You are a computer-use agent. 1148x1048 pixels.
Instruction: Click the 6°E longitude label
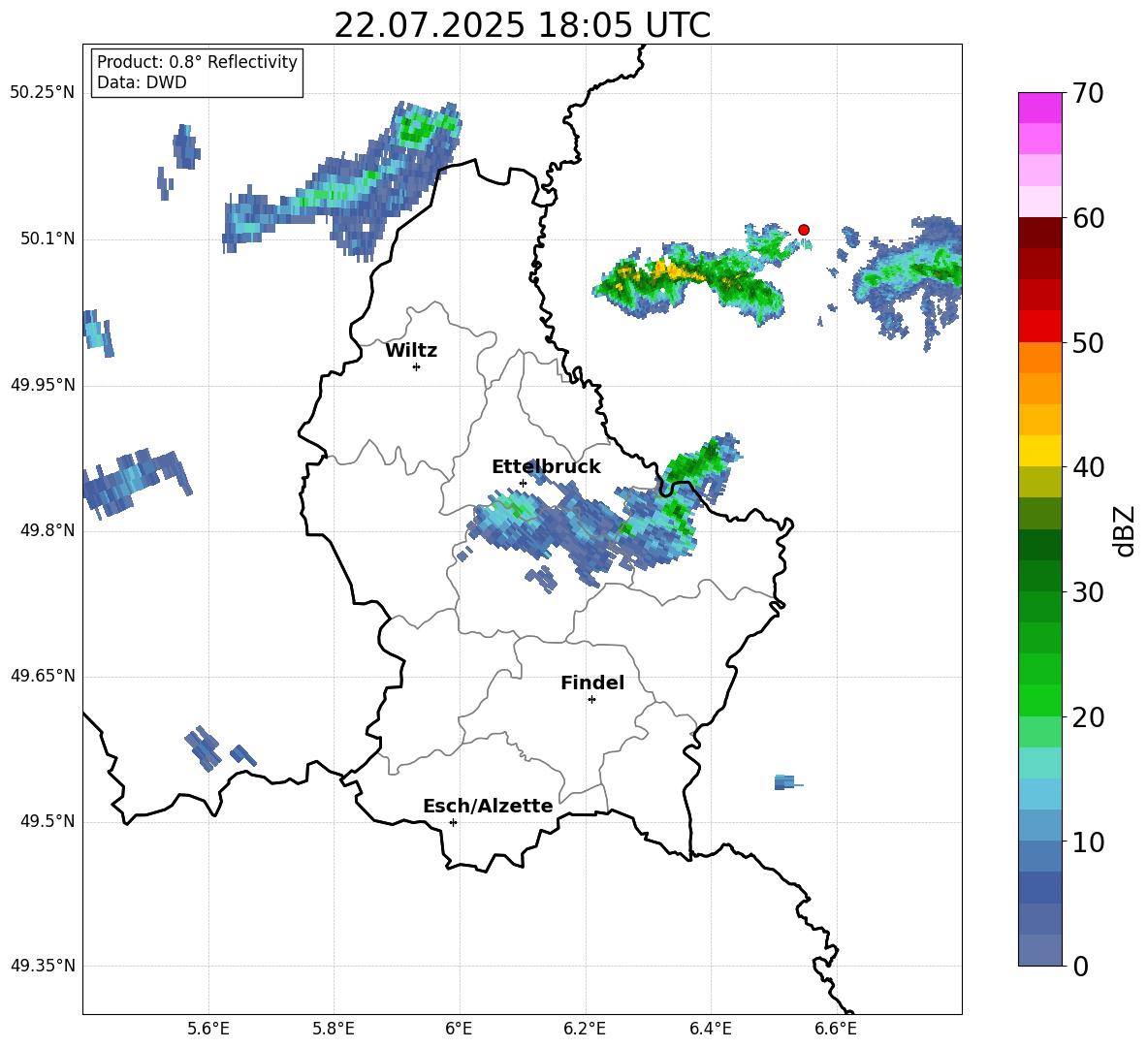(459, 1029)
